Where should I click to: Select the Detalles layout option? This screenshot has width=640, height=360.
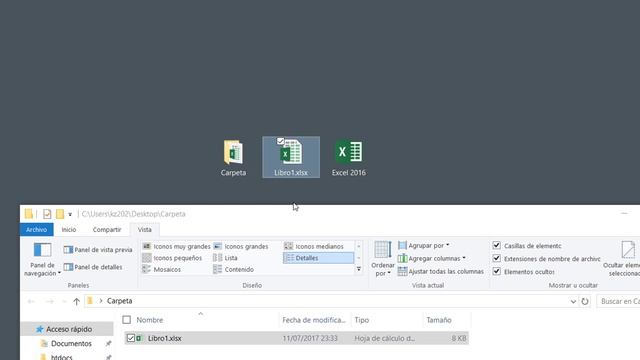(x=318, y=258)
